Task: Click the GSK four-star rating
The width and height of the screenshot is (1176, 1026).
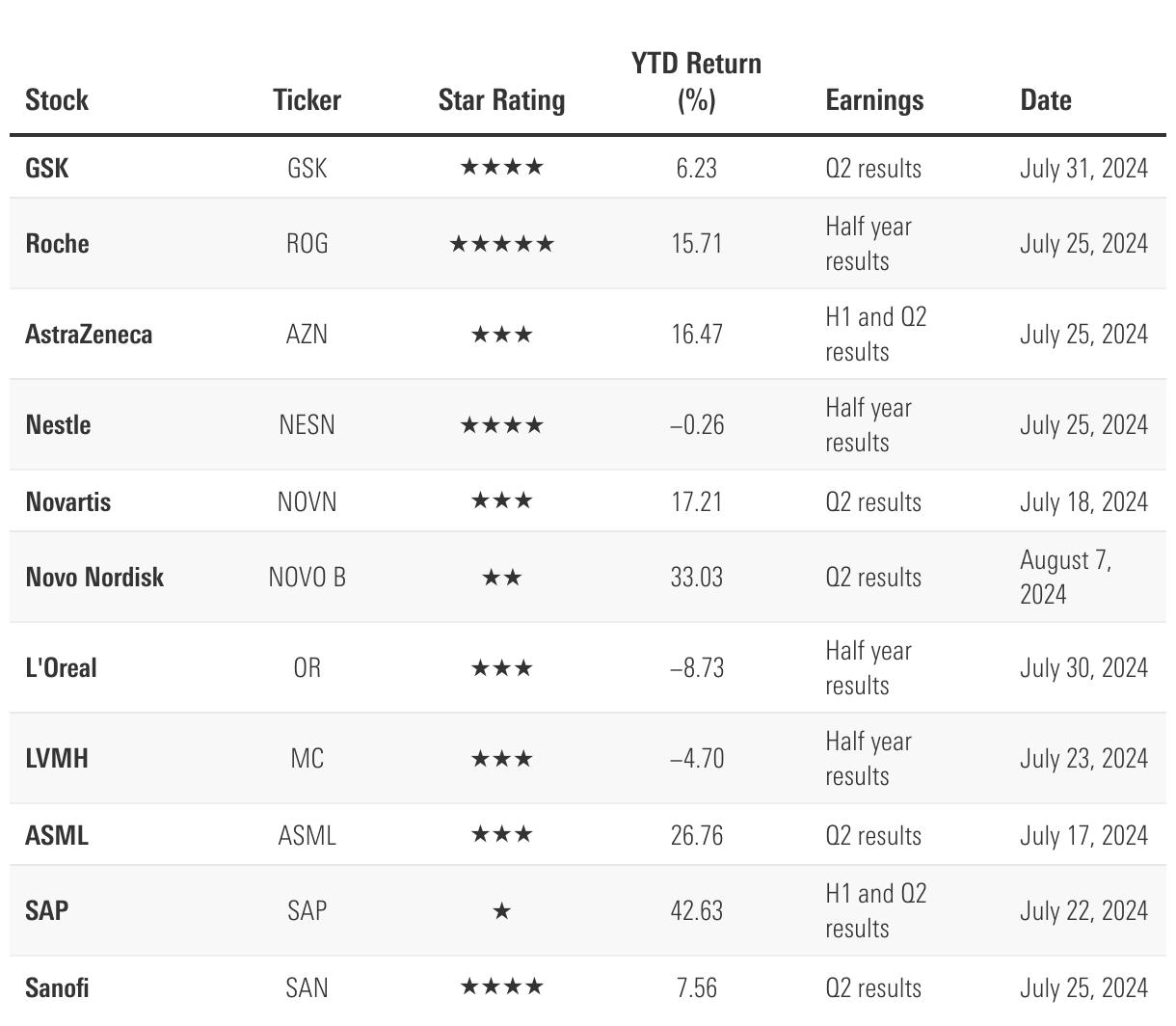Action: click(x=502, y=168)
